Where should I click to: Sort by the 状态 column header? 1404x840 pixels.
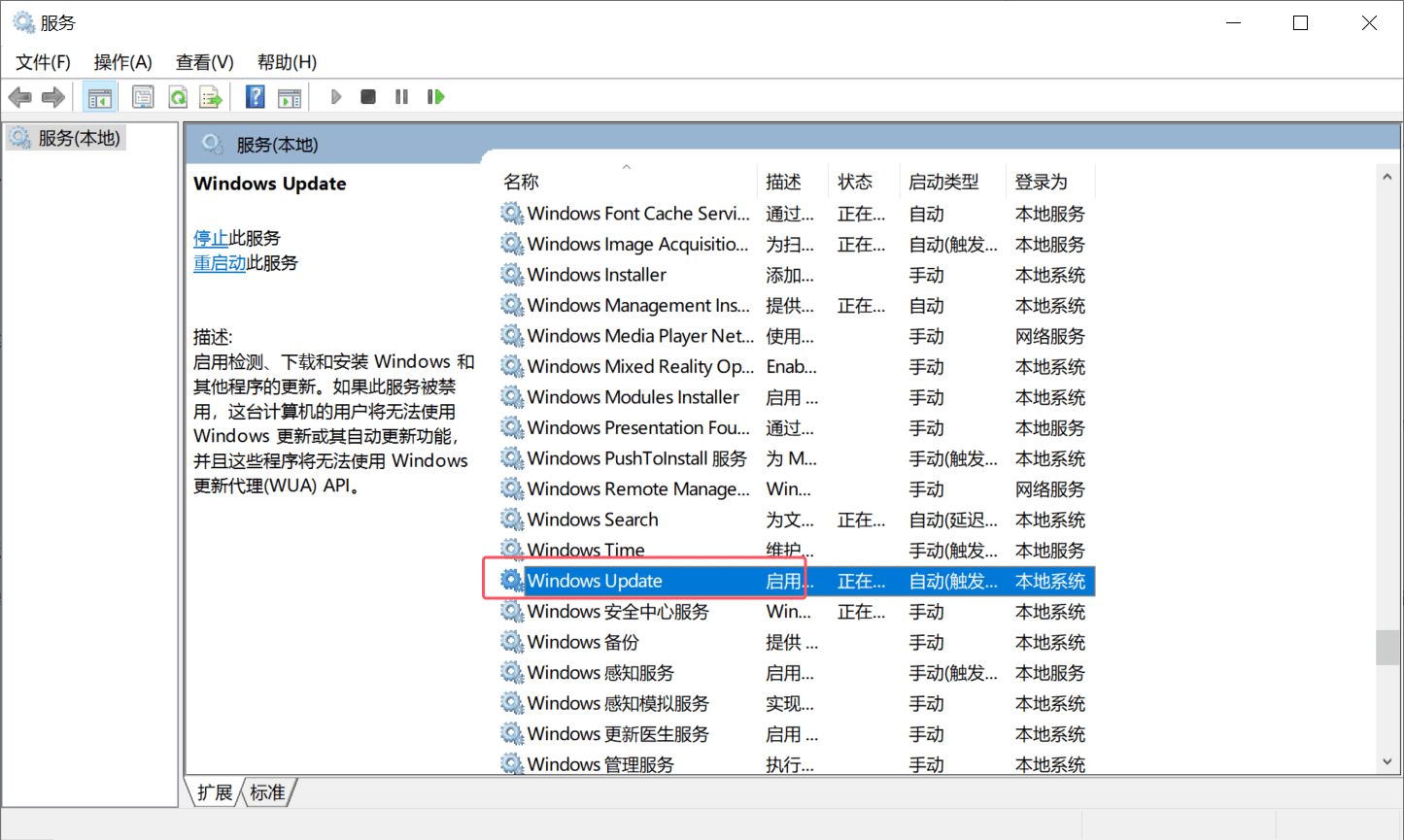point(865,182)
